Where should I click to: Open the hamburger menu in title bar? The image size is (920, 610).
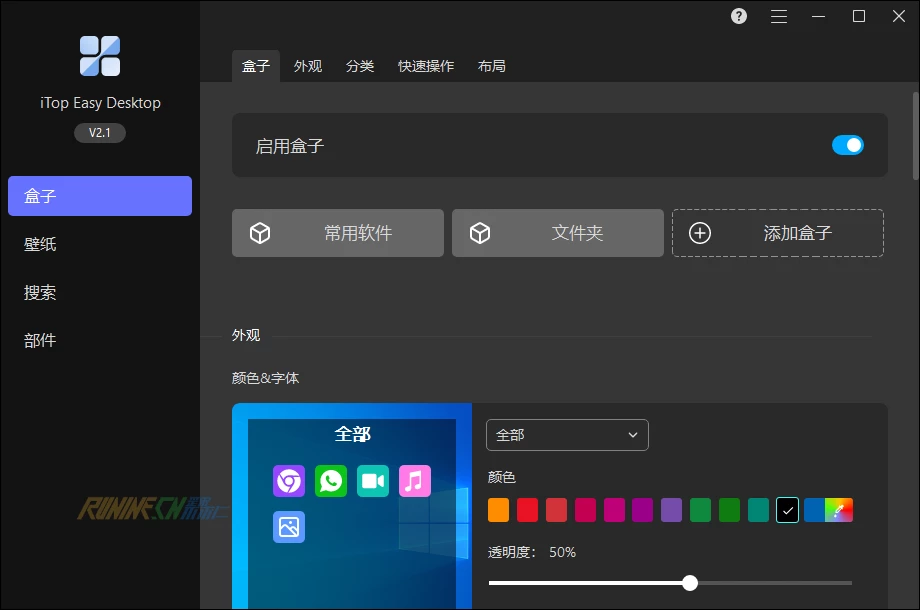pos(779,16)
